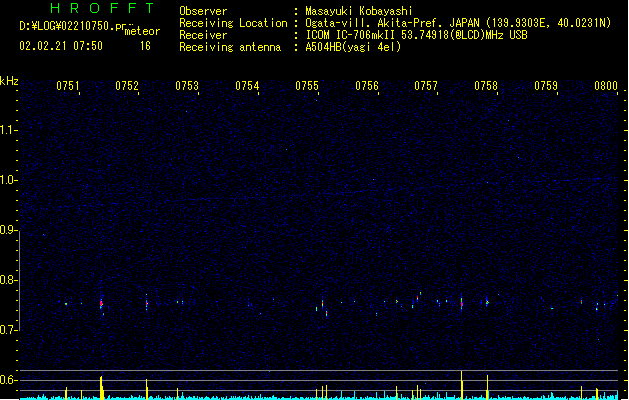Click the Observer label

[x=203, y=11]
